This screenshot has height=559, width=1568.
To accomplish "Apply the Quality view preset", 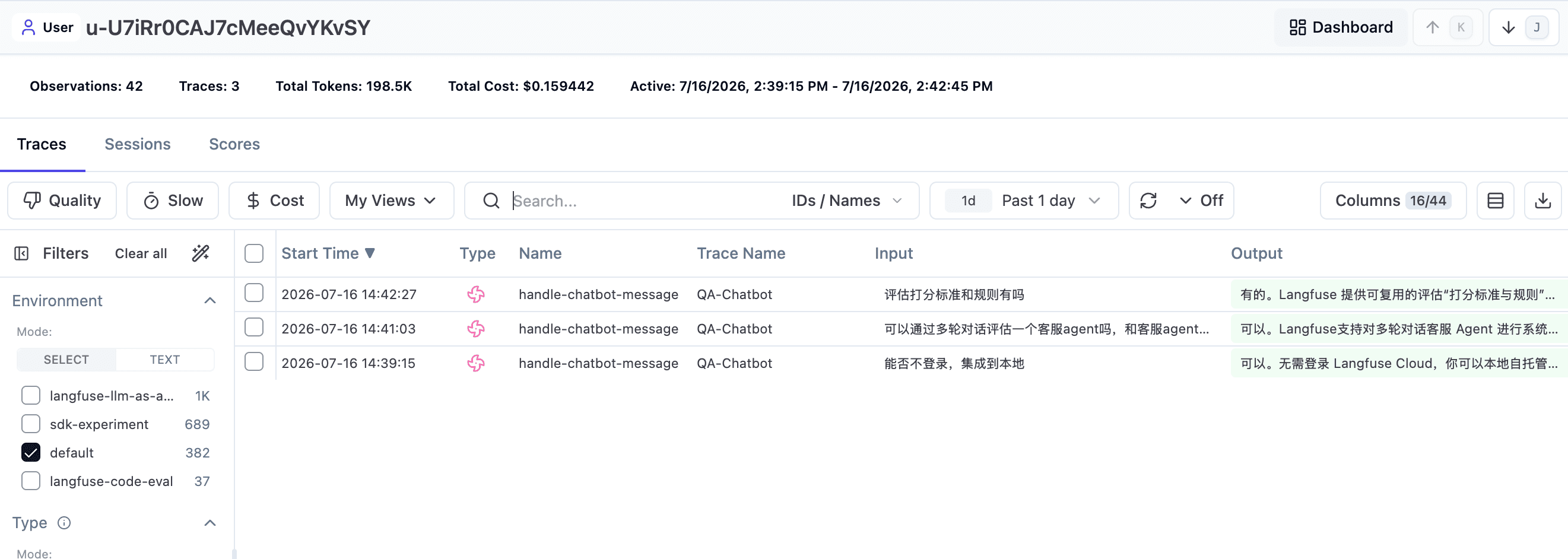I will 62,201.
